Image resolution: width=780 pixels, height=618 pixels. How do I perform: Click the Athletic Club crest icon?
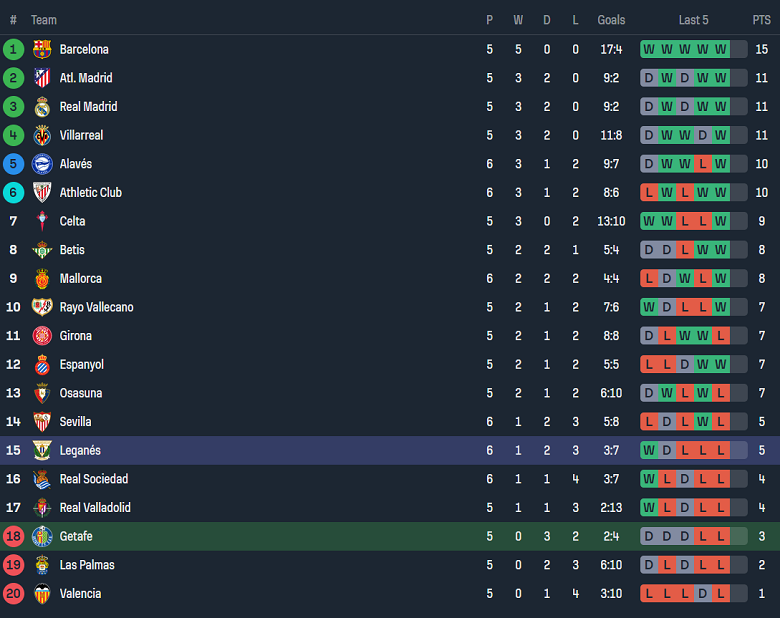(x=42, y=193)
